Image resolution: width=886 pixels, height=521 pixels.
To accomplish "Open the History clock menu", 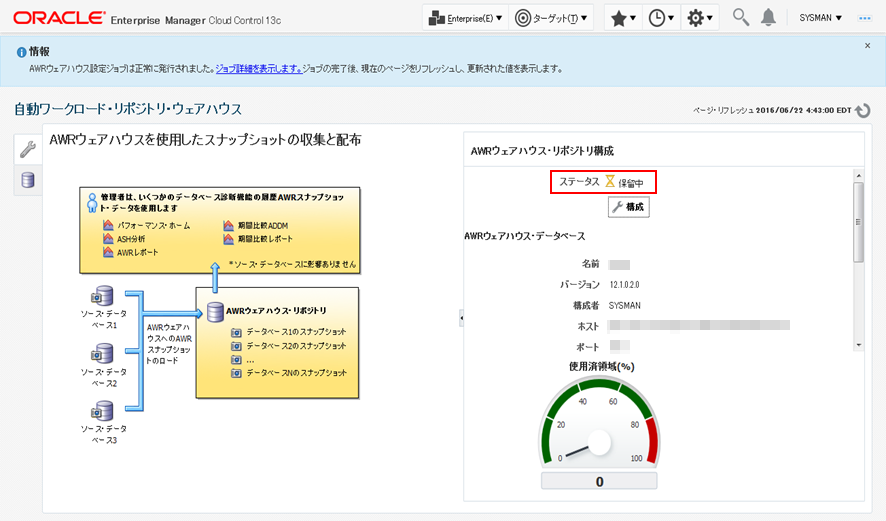I will pyautogui.click(x=661, y=19).
